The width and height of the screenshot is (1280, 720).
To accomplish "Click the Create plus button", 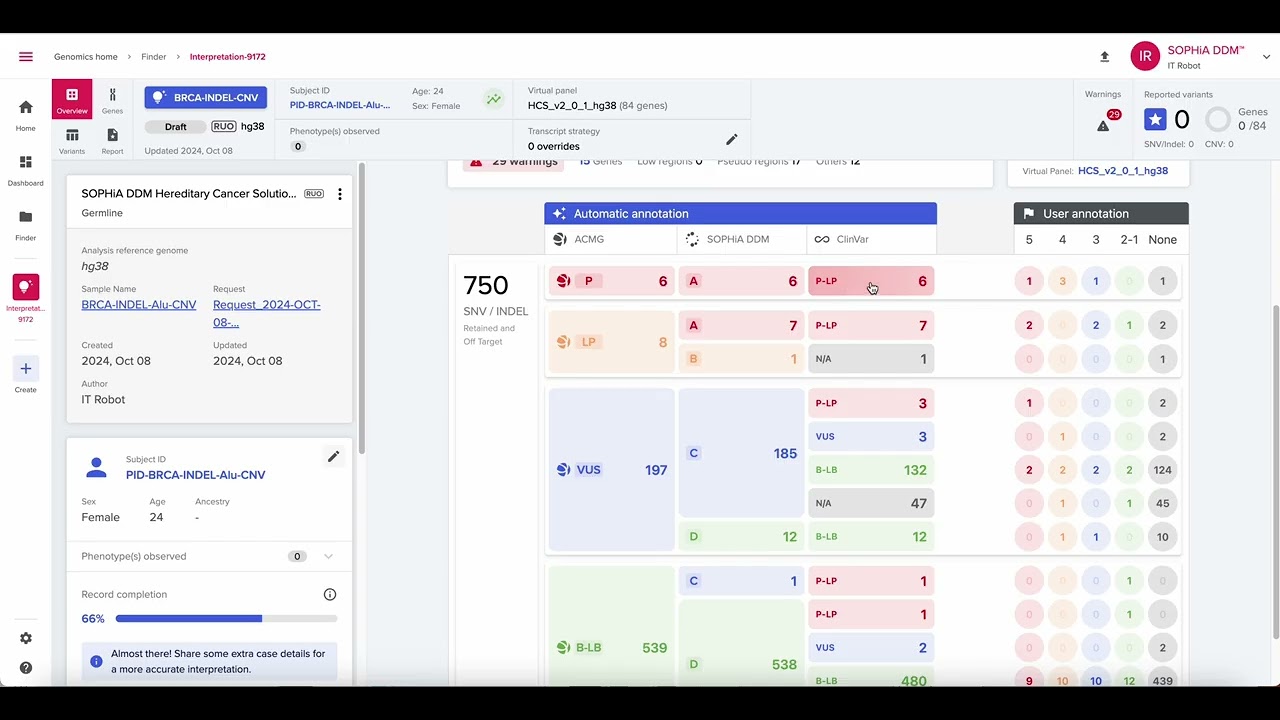I will tap(26, 369).
